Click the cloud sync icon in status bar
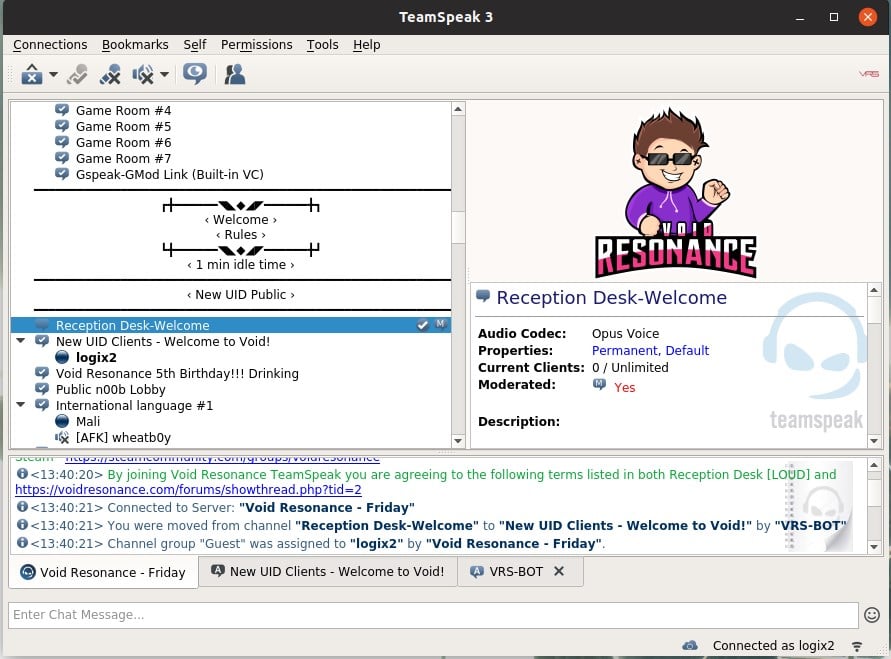 (x=690, y=646)
